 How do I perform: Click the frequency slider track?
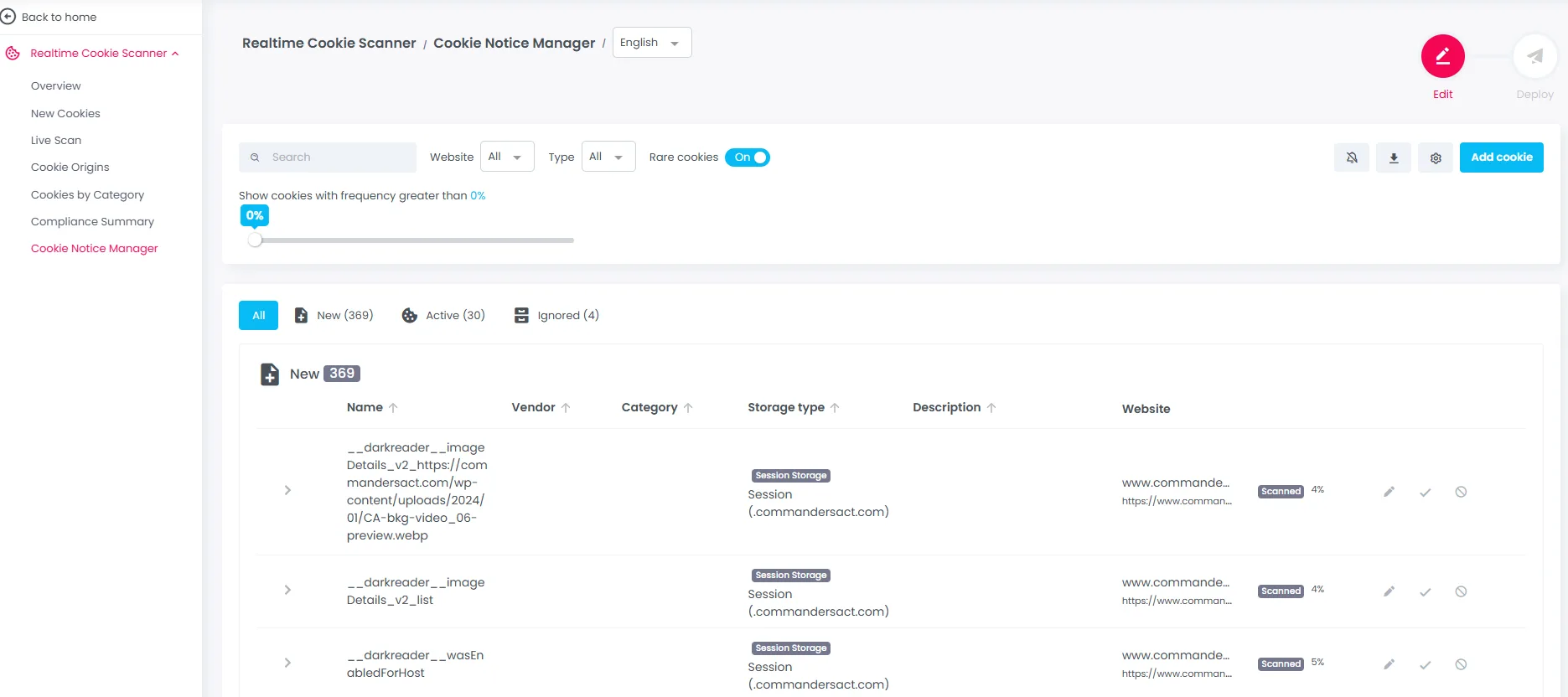(x=414, y=240)
